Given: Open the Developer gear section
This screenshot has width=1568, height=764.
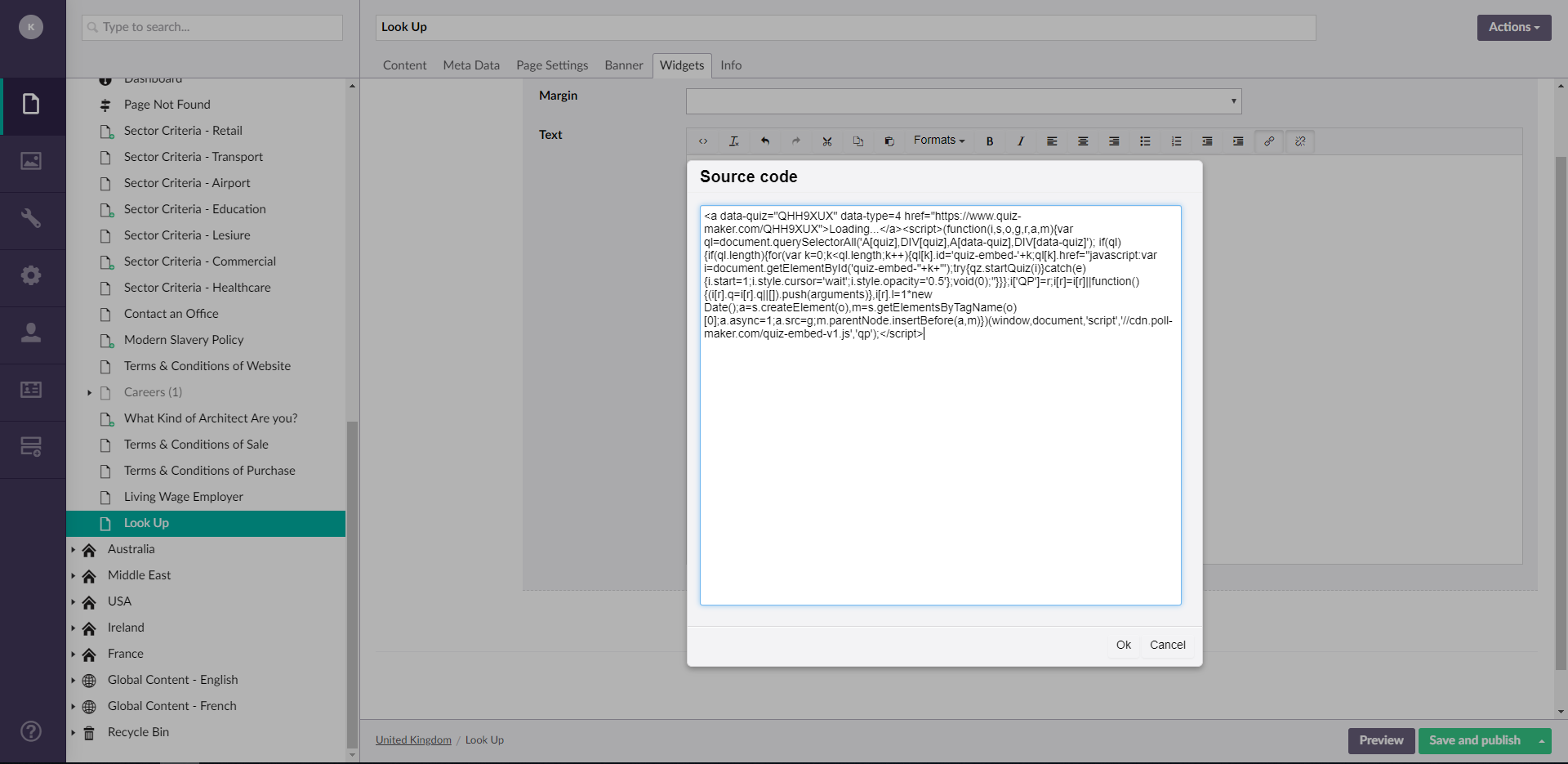Looking at the screenshot, I should [31, 275].
